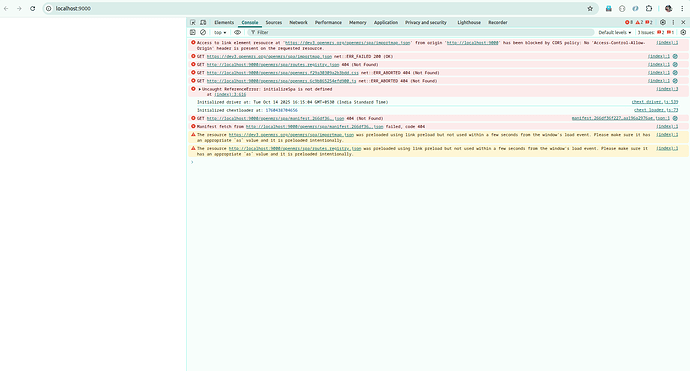Open the manifest json URL in GET 404 row

click(x=275, y=119)
